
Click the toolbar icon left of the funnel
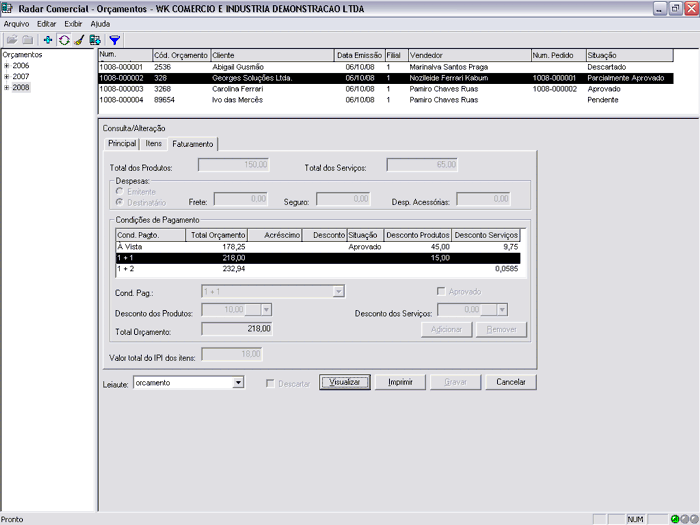(x=95, y=40)
